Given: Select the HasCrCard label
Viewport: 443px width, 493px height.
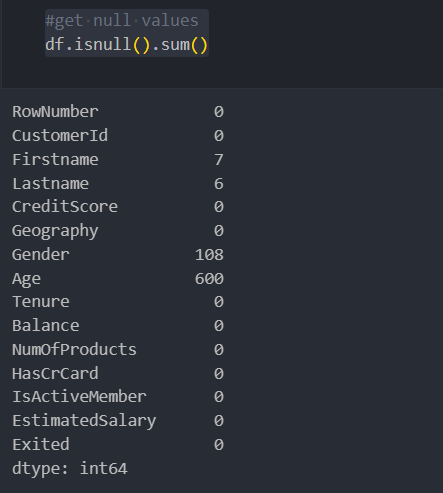Looking at the screenshot, I should [x=55, y=373].
